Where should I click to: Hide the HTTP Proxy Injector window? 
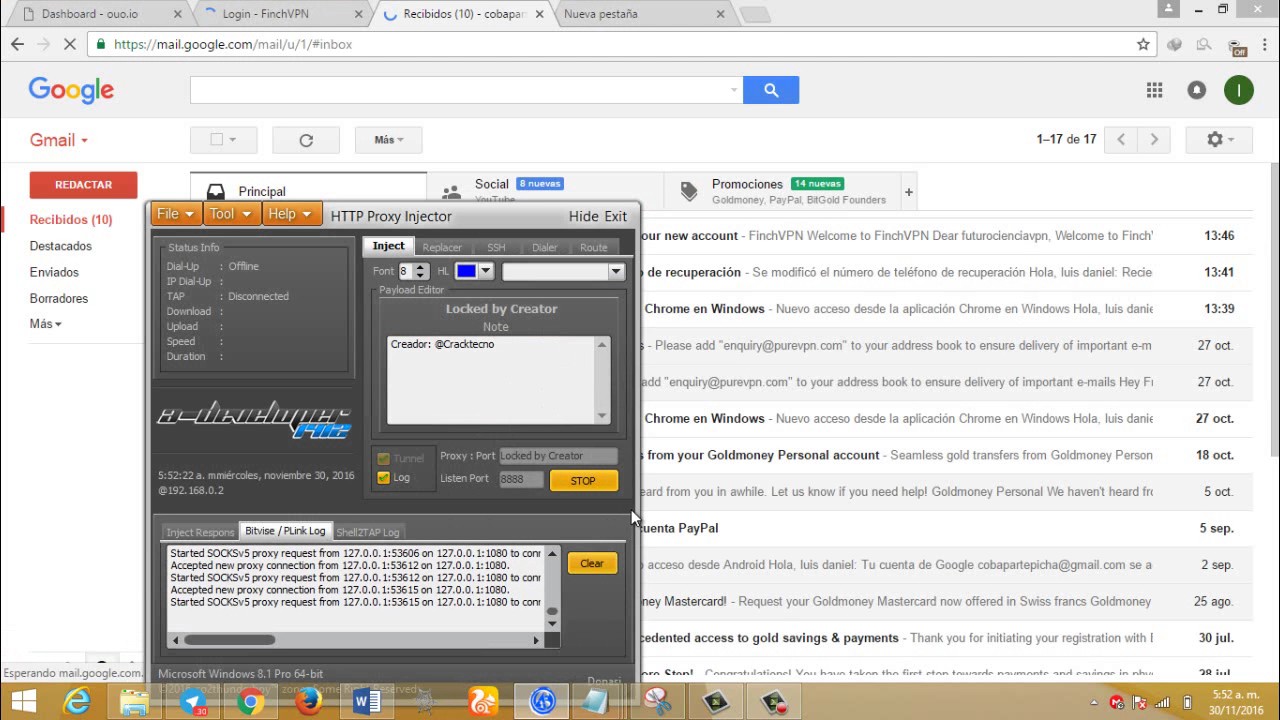coord(583,216)
